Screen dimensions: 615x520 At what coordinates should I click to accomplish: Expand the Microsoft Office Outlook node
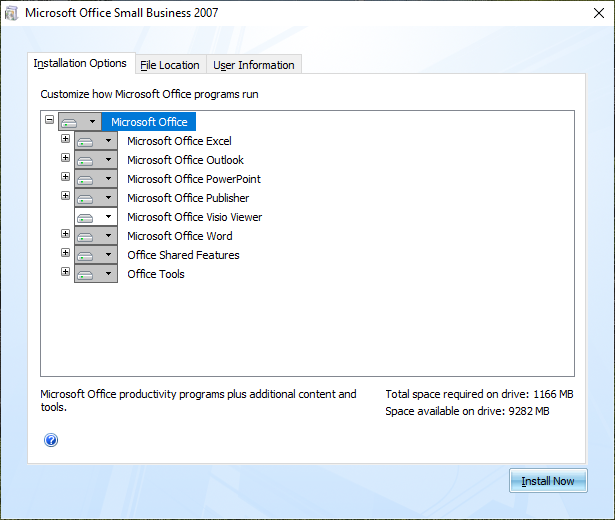click(x=66, y=158)
